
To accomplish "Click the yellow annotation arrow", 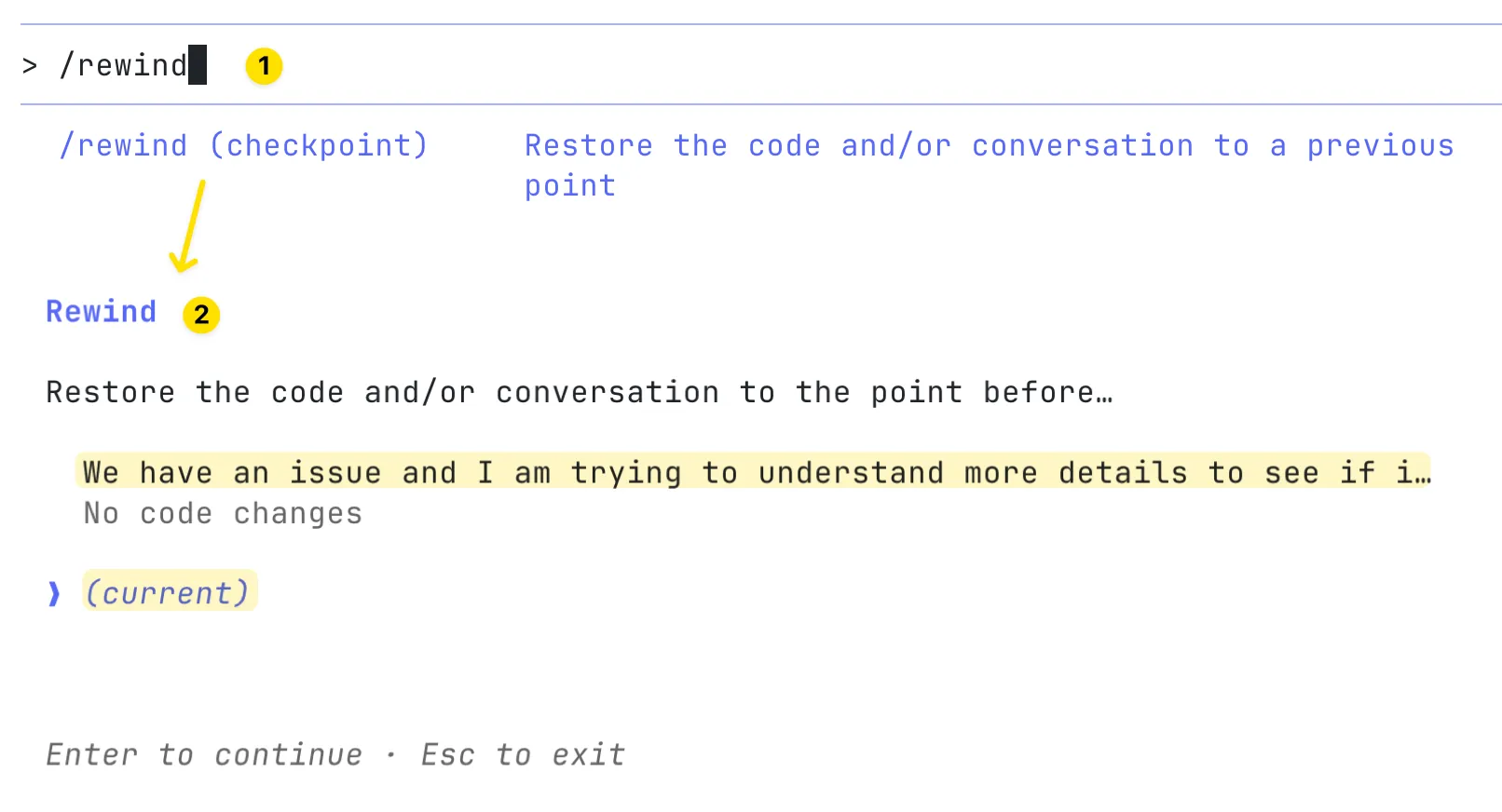I will click(189, 226).
